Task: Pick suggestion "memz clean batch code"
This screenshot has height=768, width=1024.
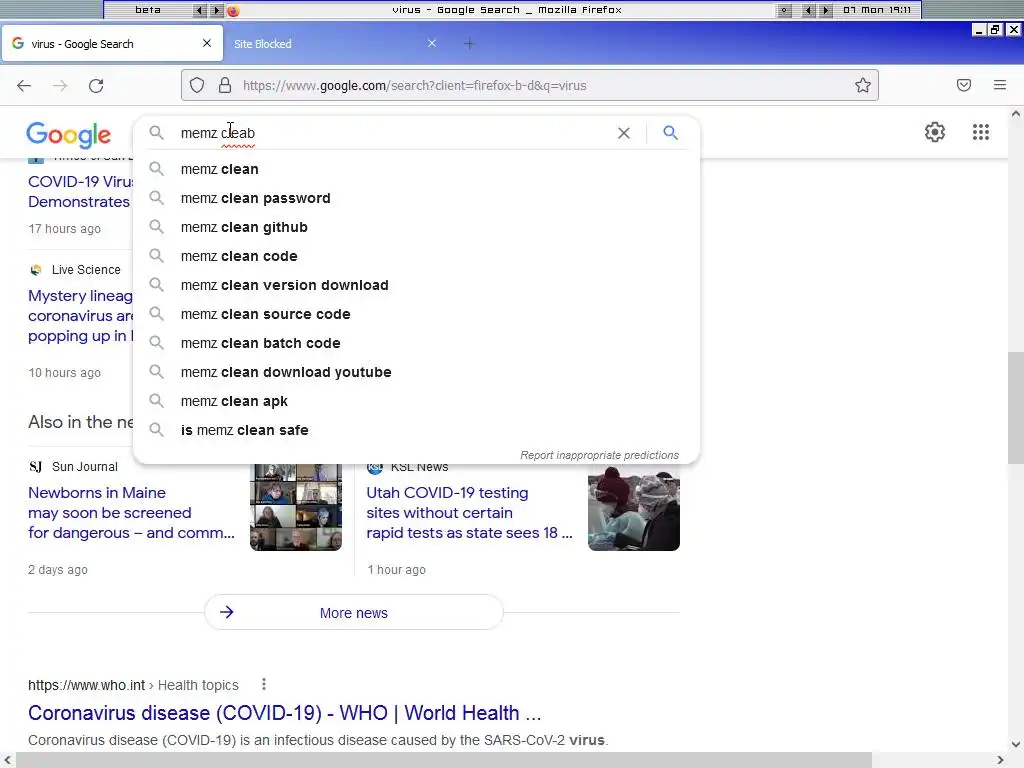Action: (416, 343)
